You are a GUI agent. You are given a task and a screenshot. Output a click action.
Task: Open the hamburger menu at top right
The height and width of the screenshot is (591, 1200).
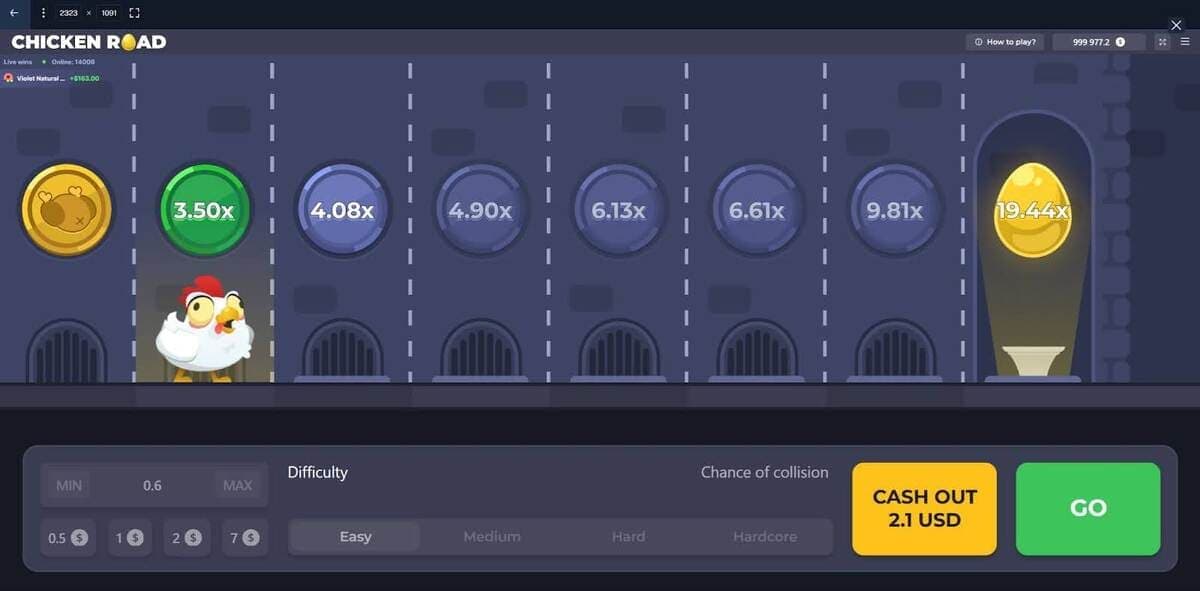(1185, 42)
